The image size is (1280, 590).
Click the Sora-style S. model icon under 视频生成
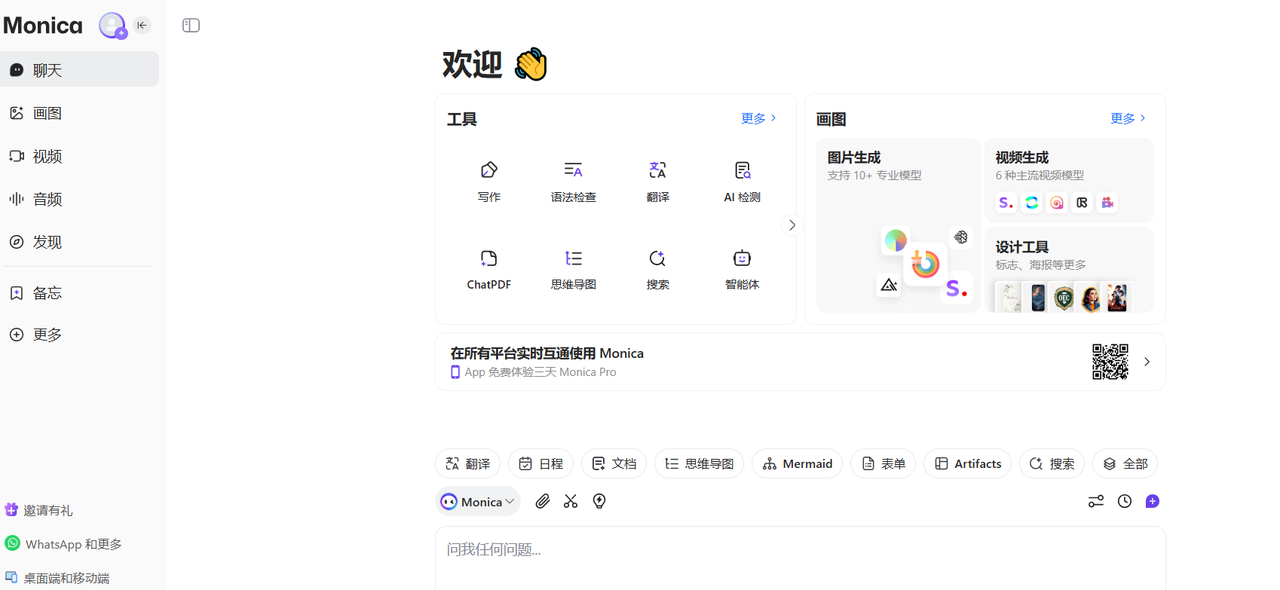click(x=1006, y=202)
